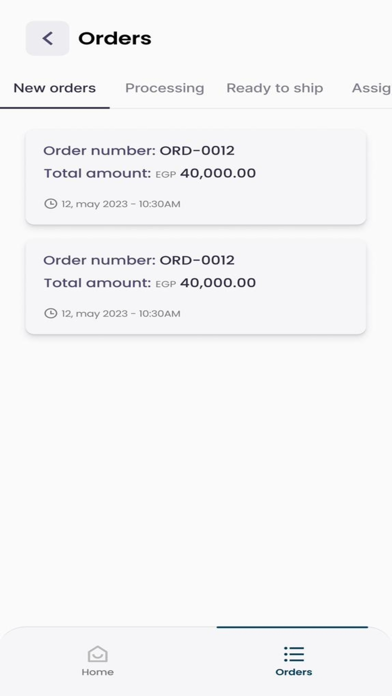Viewport: 392px width, 696px height.
Task: Click the Orders page title
Action: [x=115, y=39]
